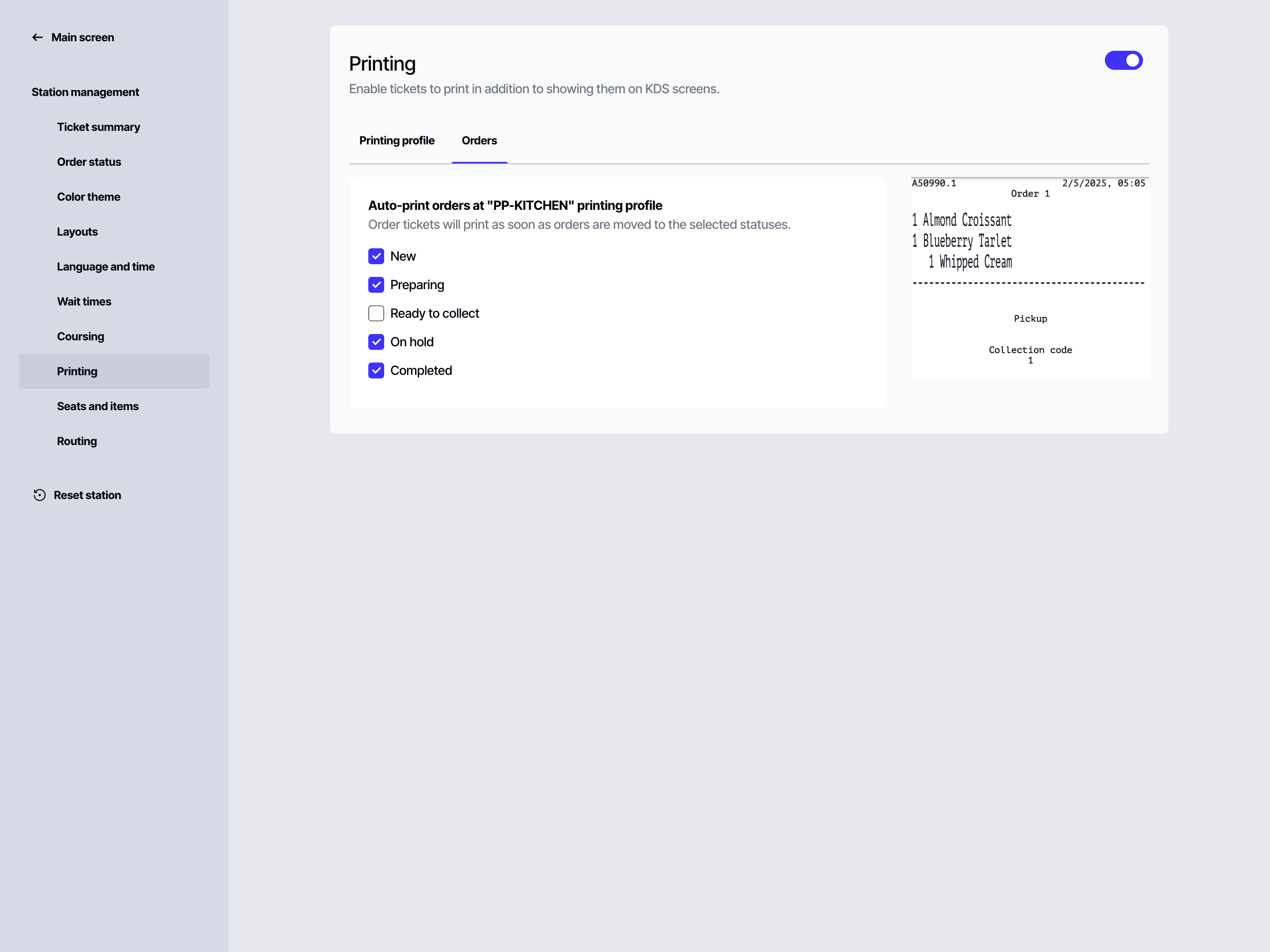Uncheck the New status checkbox
Image resolution: width=1270 pixels, height=952 pixels.
coord(376,256)
